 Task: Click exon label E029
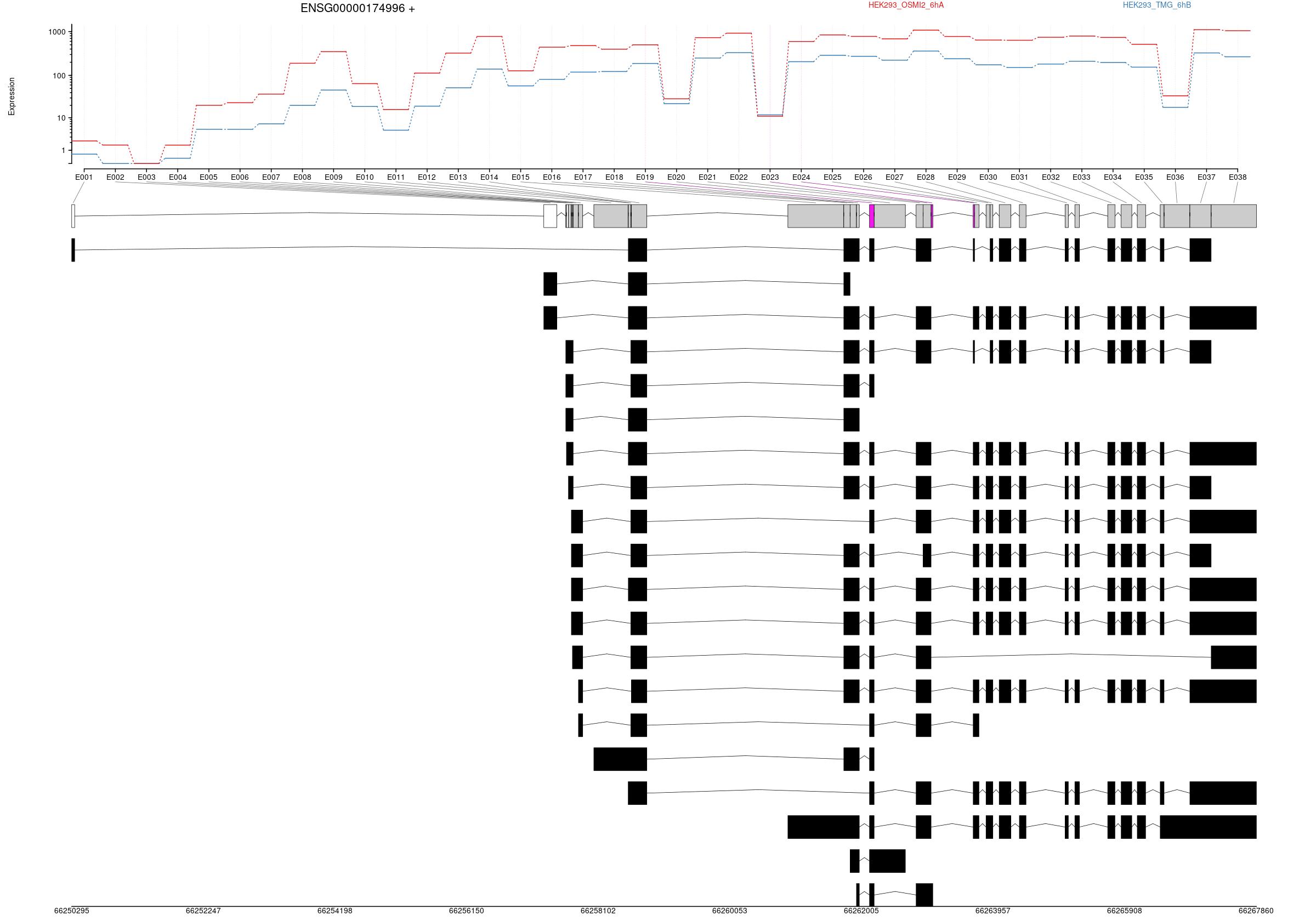pos(957,177)
